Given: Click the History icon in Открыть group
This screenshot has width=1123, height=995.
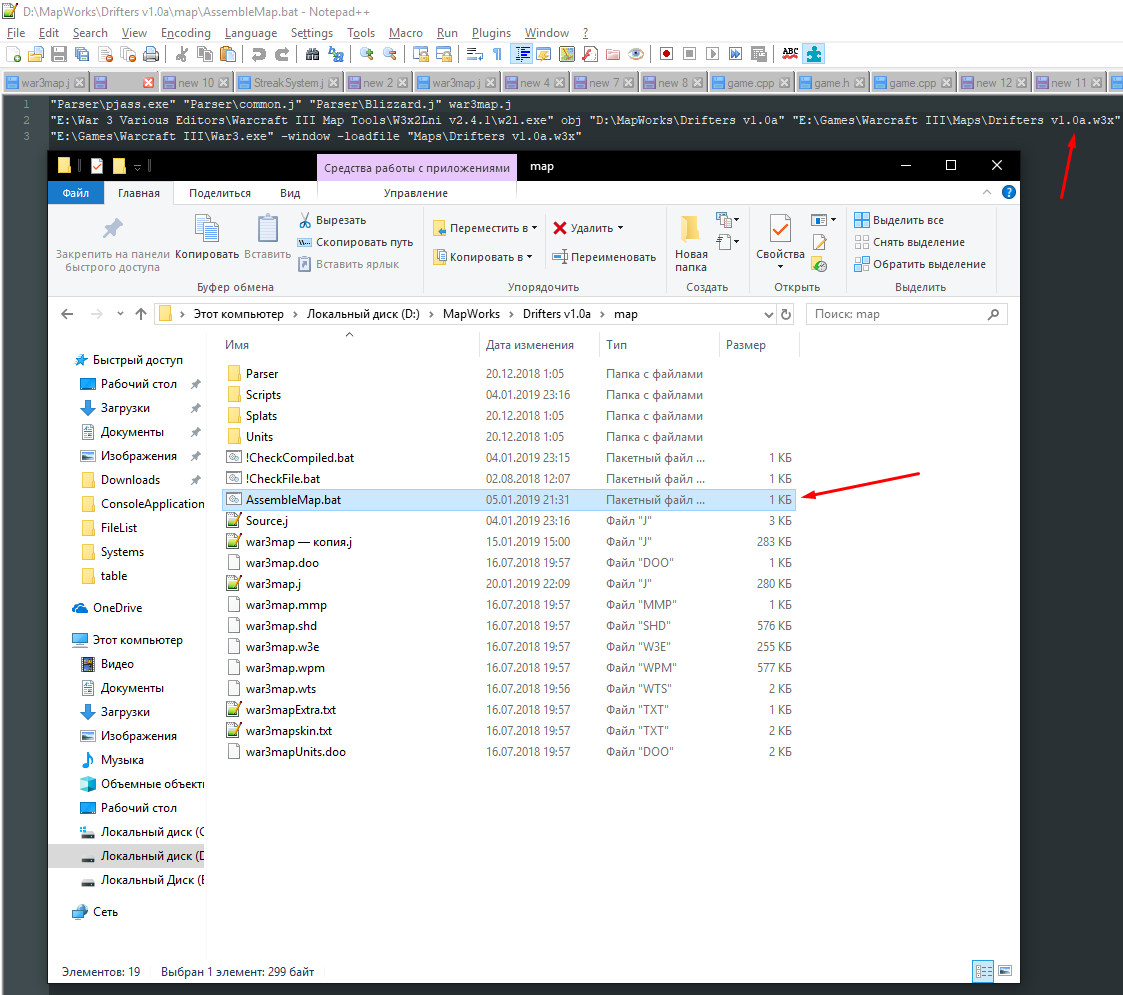Looking at the screenshot, I should point(819,265).
